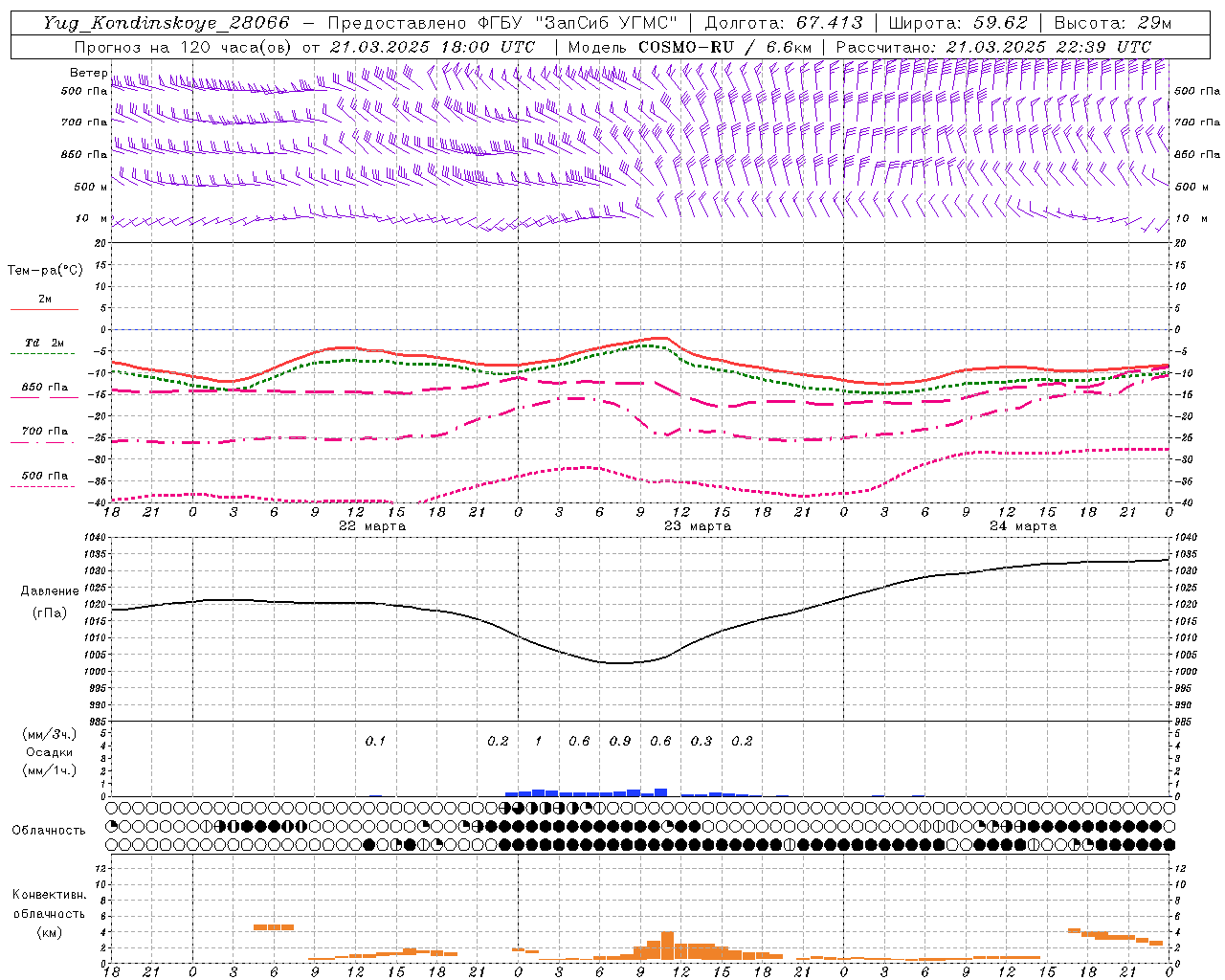The height and width of the screenshot is (980, 1225).
Task: Select the Высота: 29м header value
Action: point(1113,23)
